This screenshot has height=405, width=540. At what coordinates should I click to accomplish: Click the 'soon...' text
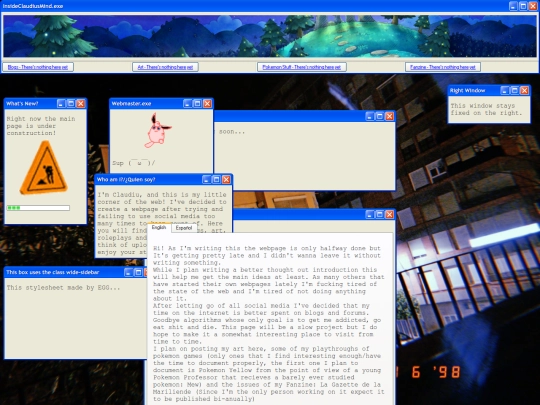click(x=232, y=132)
